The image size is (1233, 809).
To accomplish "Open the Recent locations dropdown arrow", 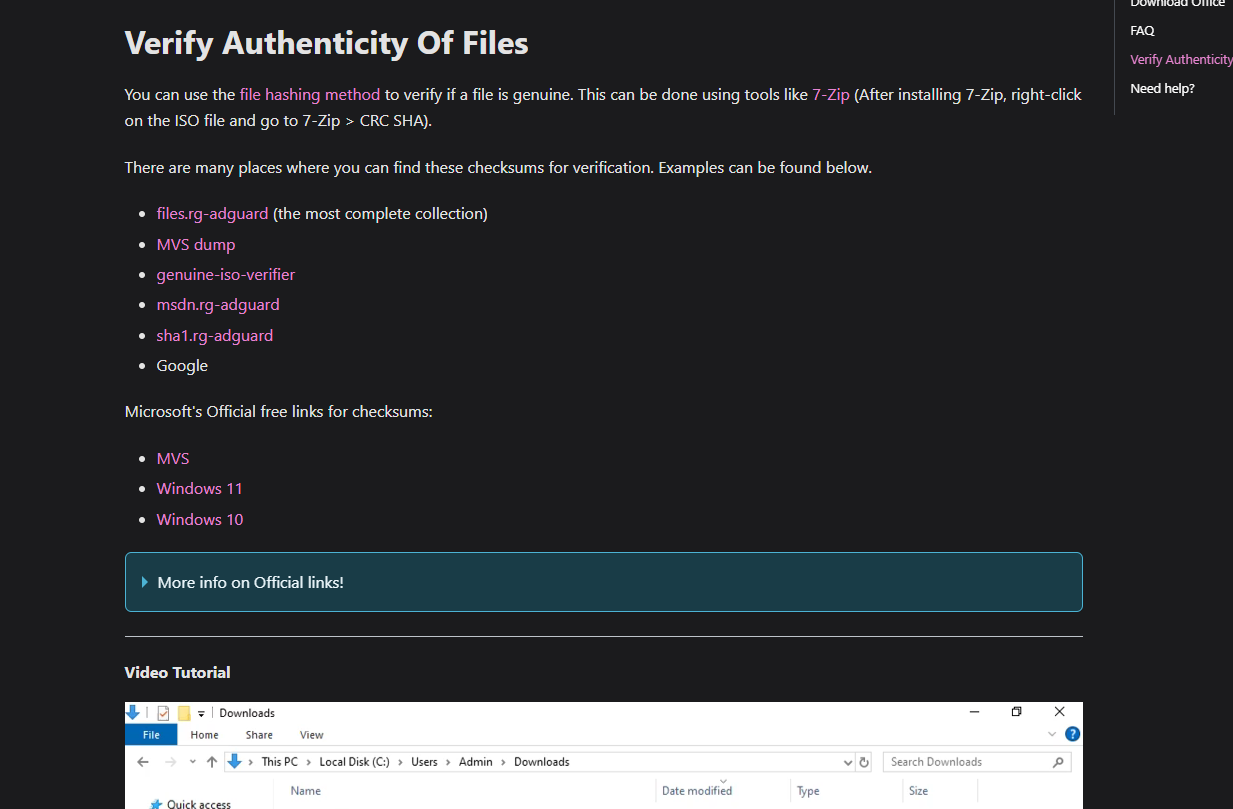I will coord(191,762).
